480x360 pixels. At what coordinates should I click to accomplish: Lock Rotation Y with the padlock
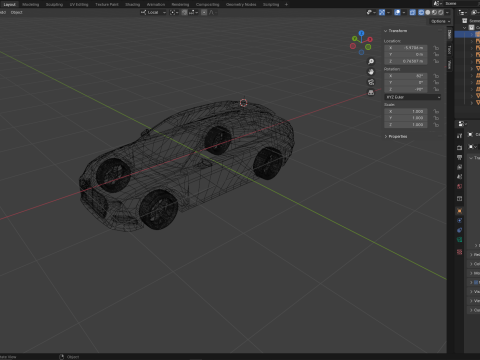click(x=436, y=83)
